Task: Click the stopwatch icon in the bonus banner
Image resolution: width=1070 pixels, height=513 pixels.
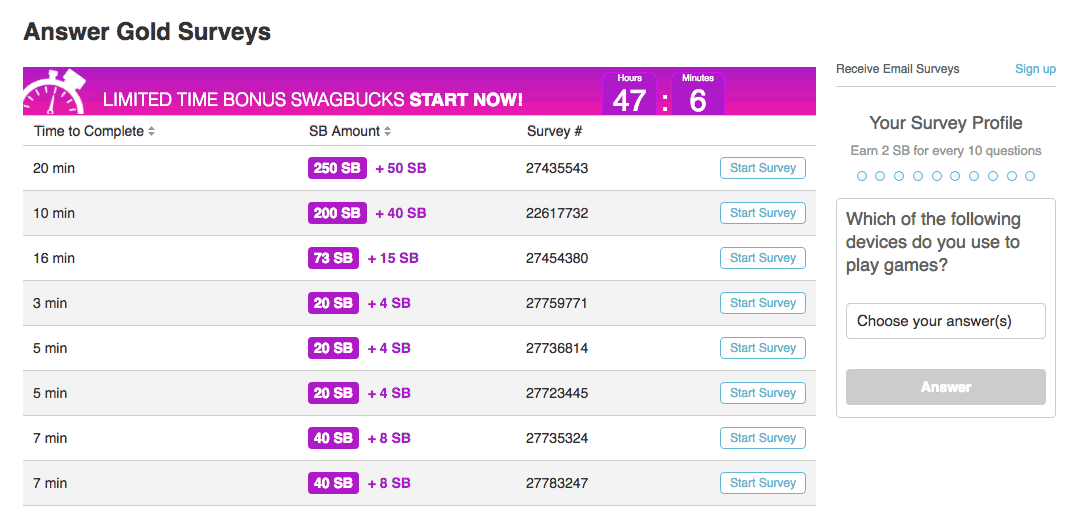Action: point(55,92)
